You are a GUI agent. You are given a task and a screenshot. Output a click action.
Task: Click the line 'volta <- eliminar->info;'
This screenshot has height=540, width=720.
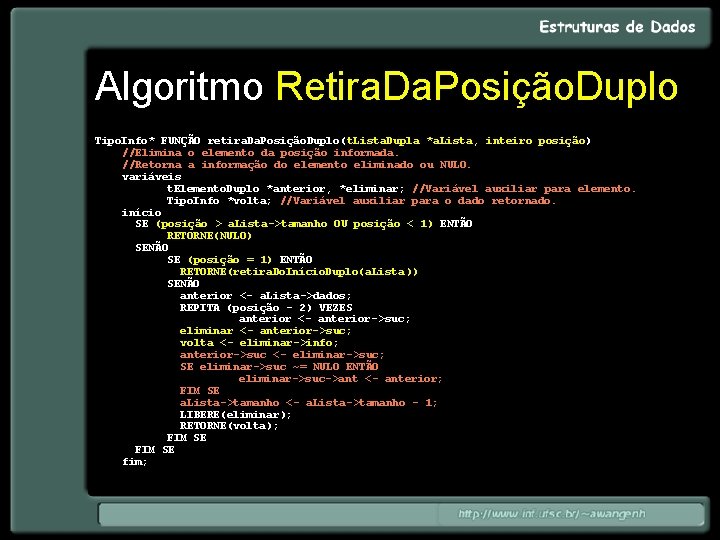pos(259,343)
